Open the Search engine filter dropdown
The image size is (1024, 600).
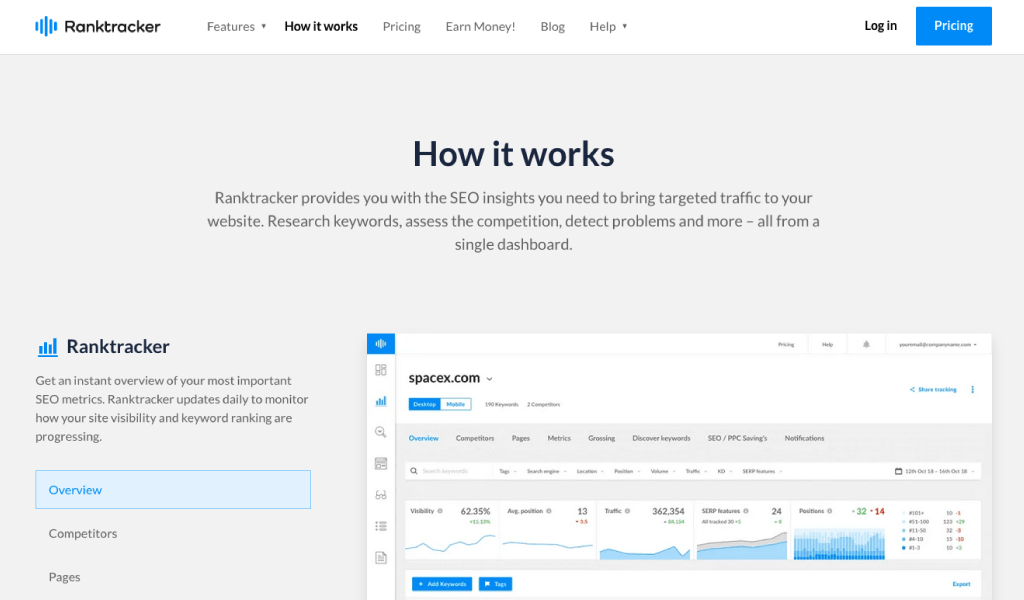coord(547,471)
